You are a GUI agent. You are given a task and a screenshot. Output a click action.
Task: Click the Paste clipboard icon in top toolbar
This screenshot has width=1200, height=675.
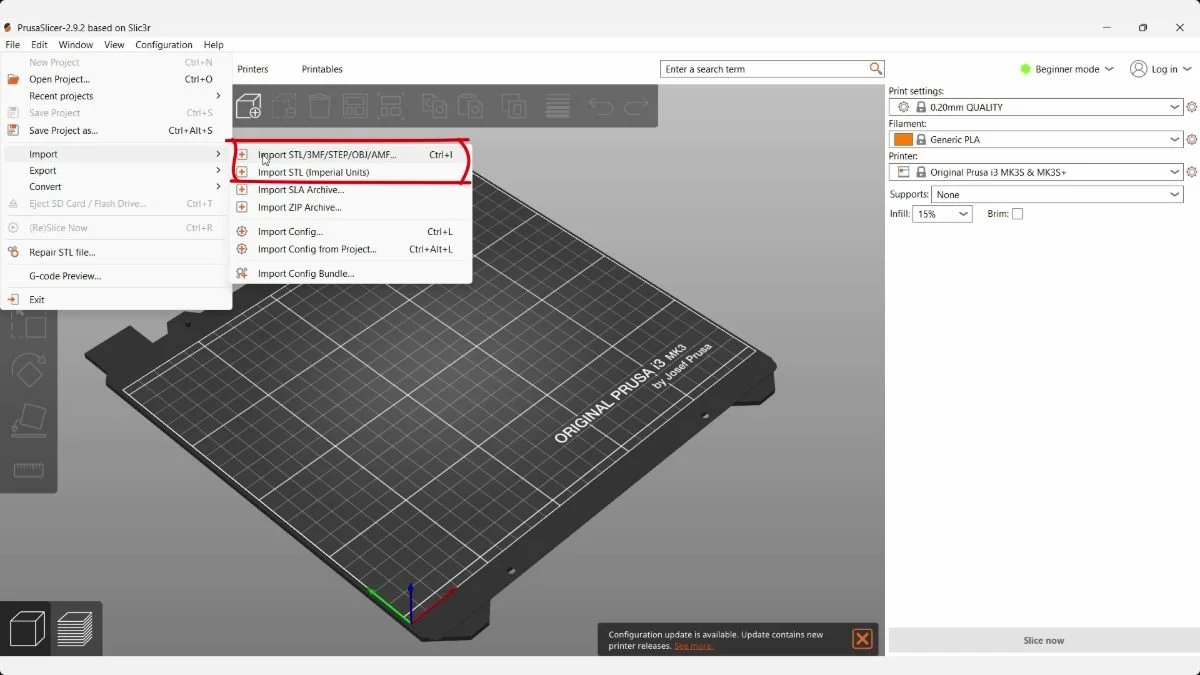pos(470,105)
